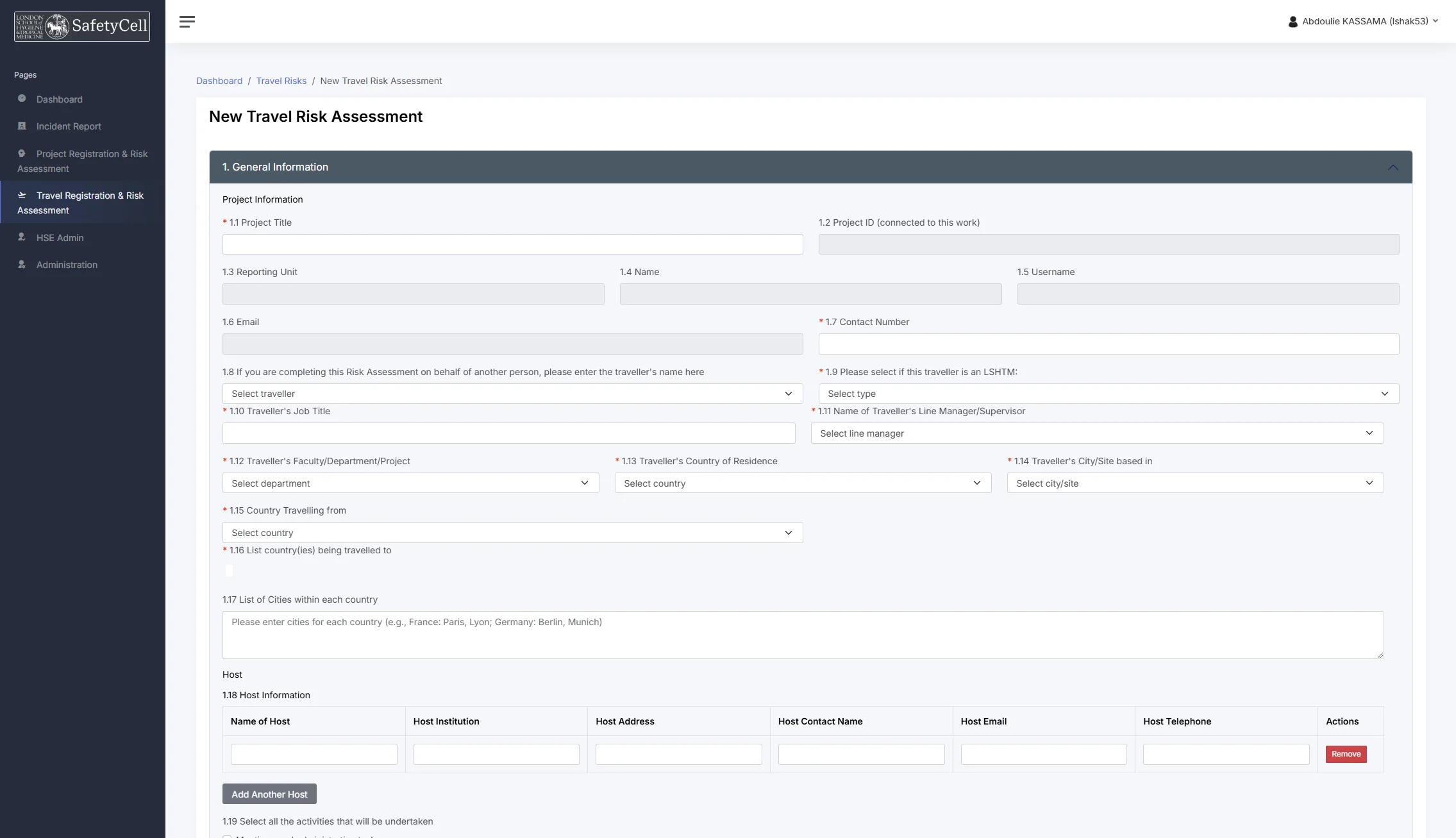Tick the checkbox under country(ies) being travelled to
Viewport: 1456px width, 838px height.
229,571
